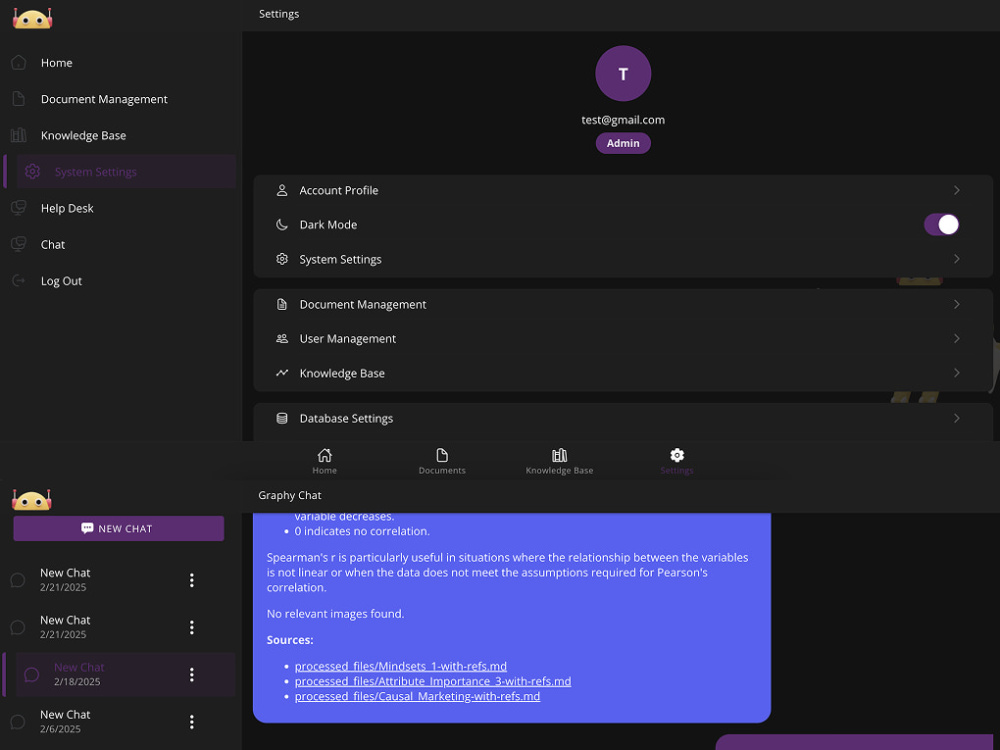Open the Causal_Marketing-with-refs.md source link
The width and height of the screenshot is (1000, 750).
click(x=417, y=696)
